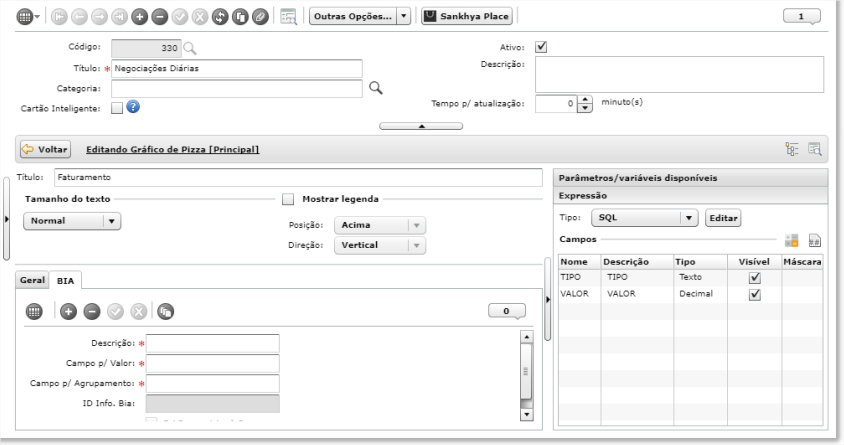Open Sankhya Place
The width and height of the screenshot is (844, 445).
click(467, 16)
